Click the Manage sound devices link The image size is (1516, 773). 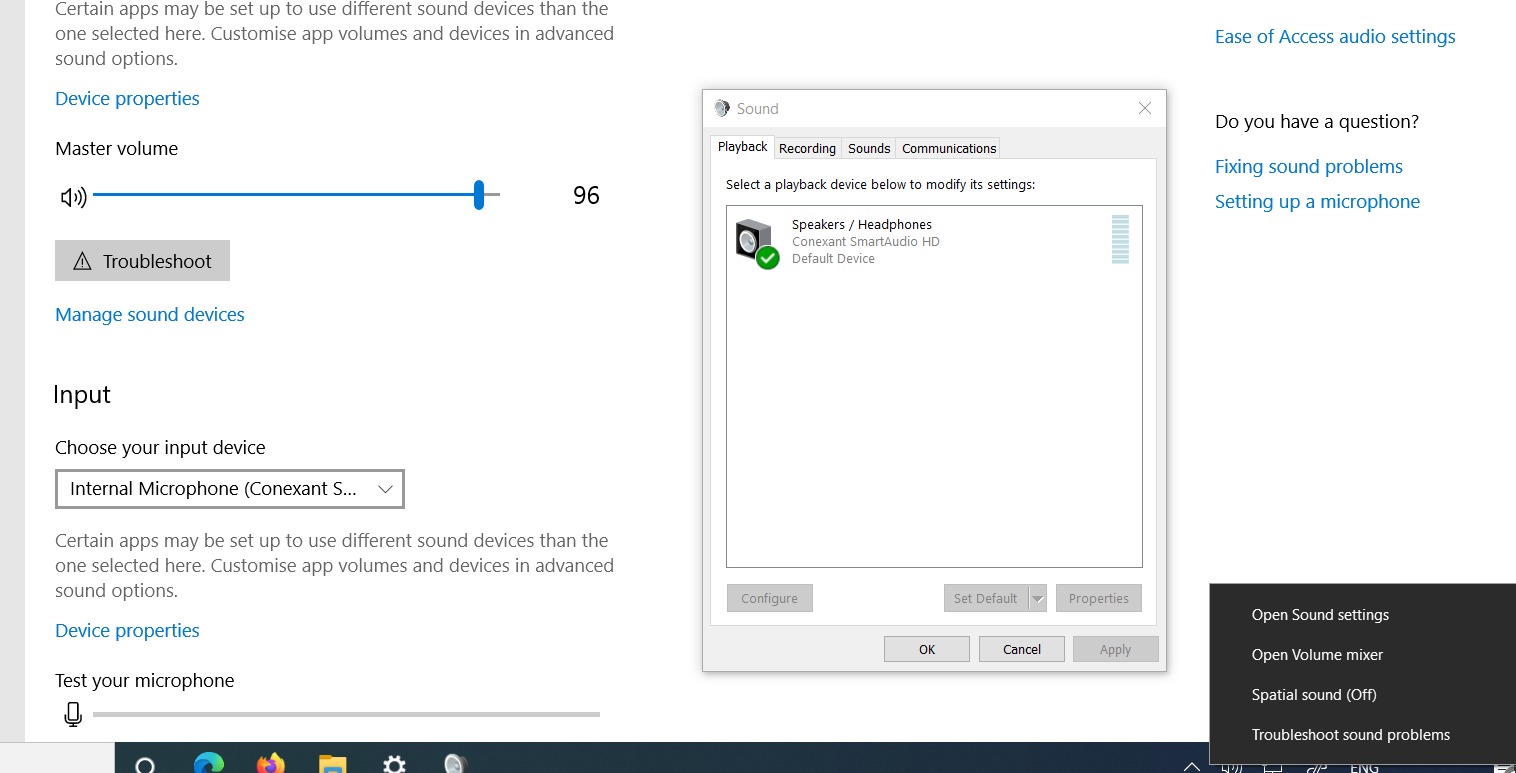[149, 314]
